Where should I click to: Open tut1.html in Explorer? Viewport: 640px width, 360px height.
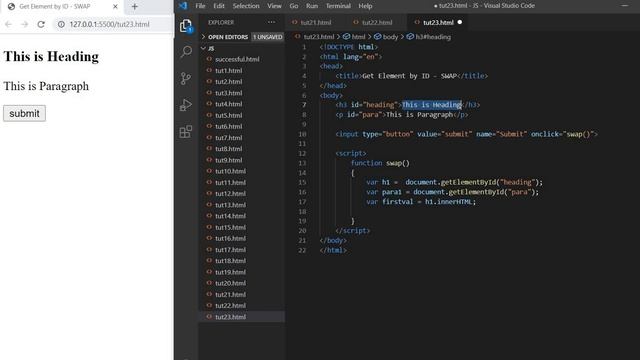[242, 70]
